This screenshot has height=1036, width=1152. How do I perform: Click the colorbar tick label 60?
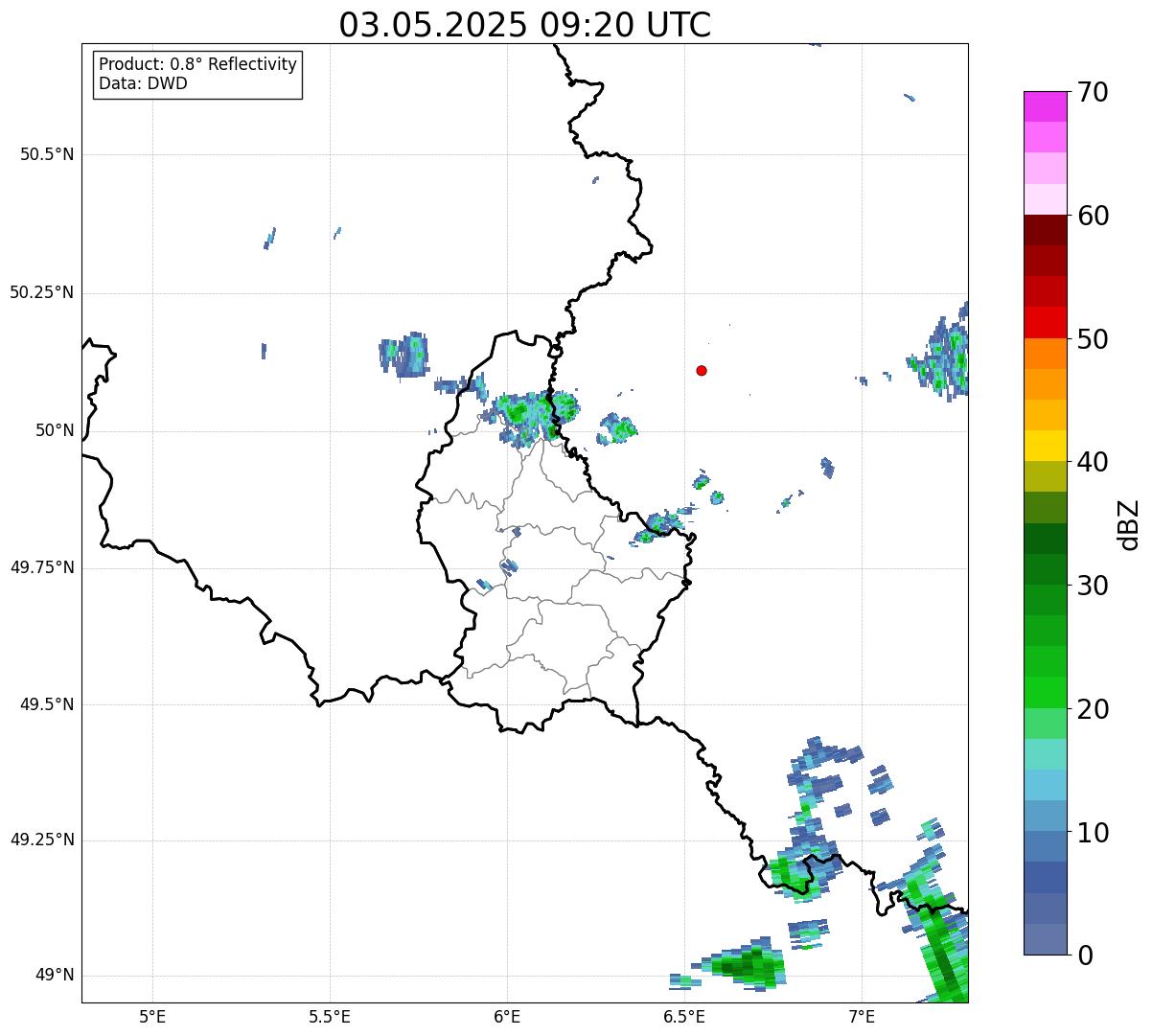pos(1093,216)
